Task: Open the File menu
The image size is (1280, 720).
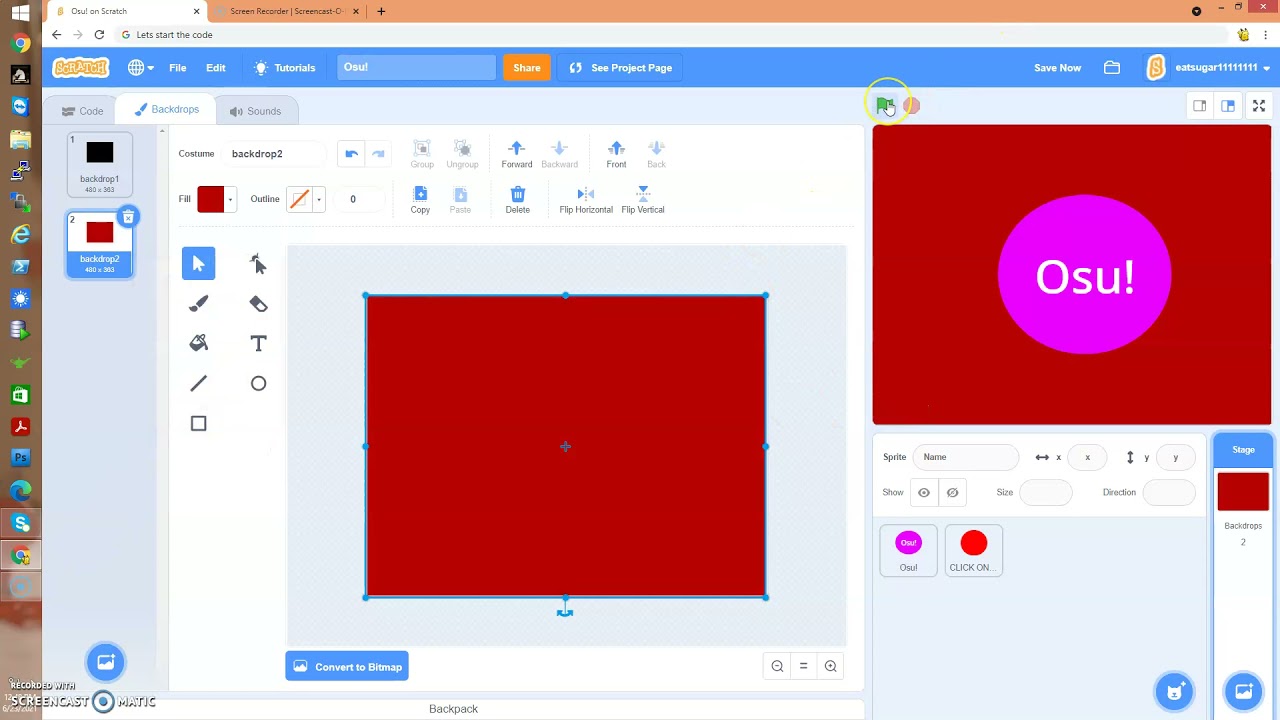Action: click(x=178, y=68)
